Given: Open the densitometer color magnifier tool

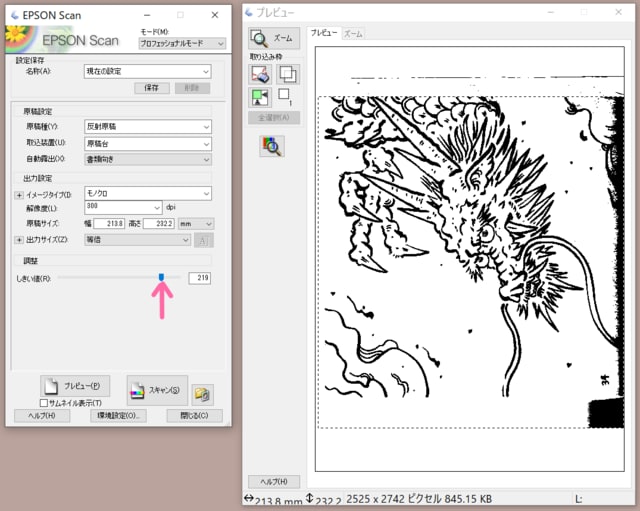Looking at the screenshot, I should click(x=271, y=146).
